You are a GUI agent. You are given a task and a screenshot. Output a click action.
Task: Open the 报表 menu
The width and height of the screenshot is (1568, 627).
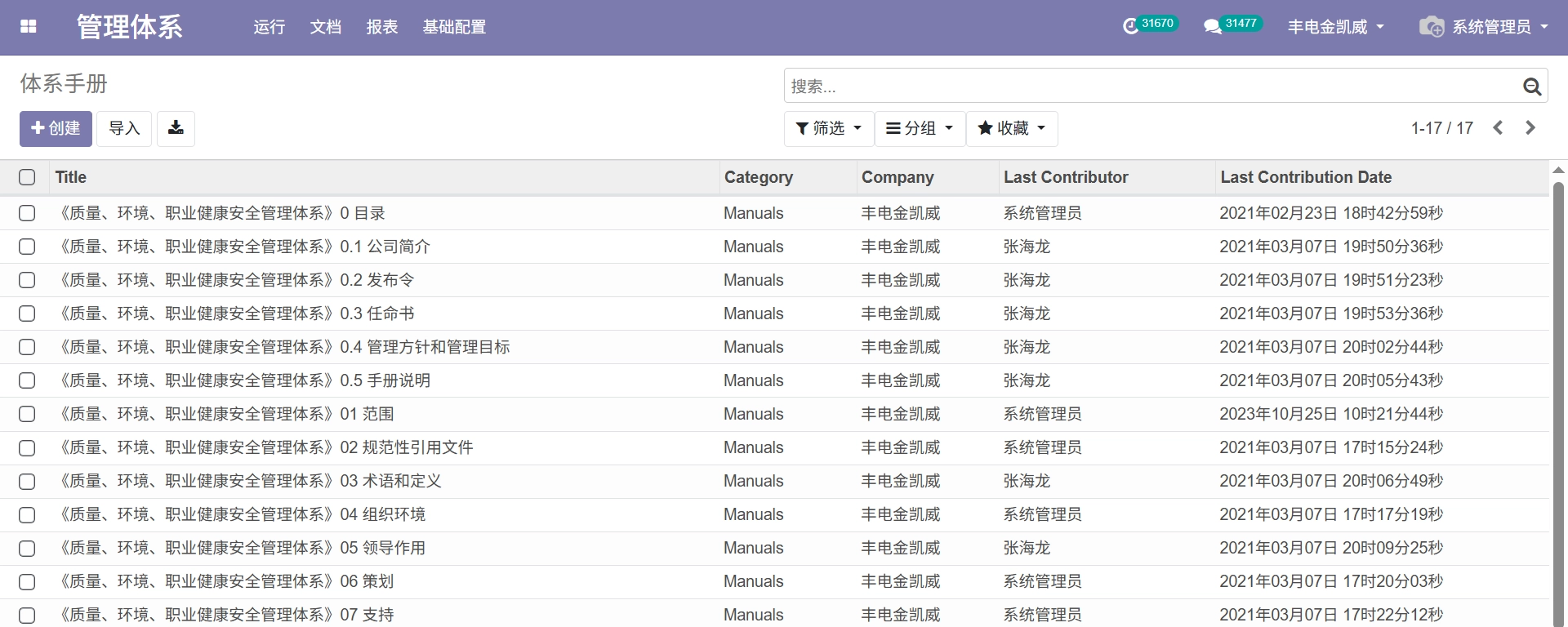click(x=382, y=27)
